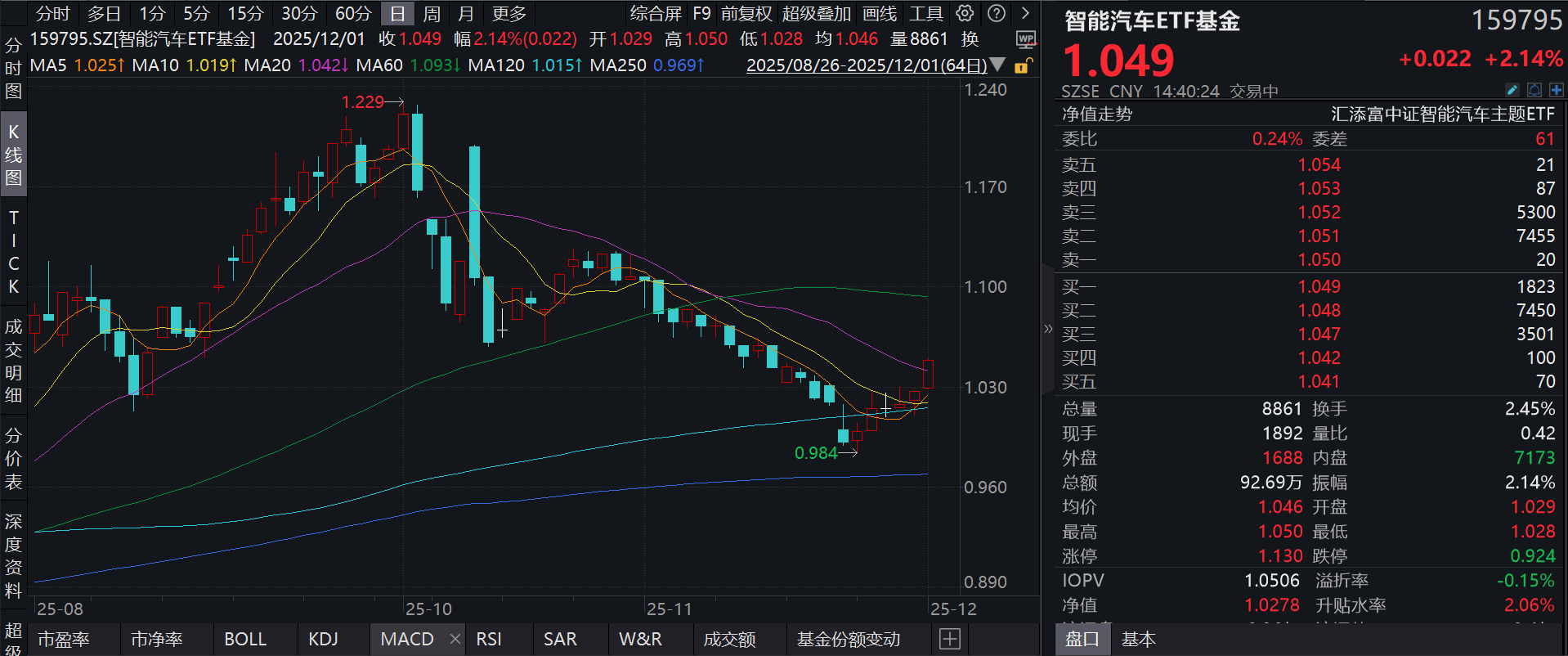Open the settings gear in the chart toolbar
Viewport: 1568px width, 656px height.
(x=965, y=13)
